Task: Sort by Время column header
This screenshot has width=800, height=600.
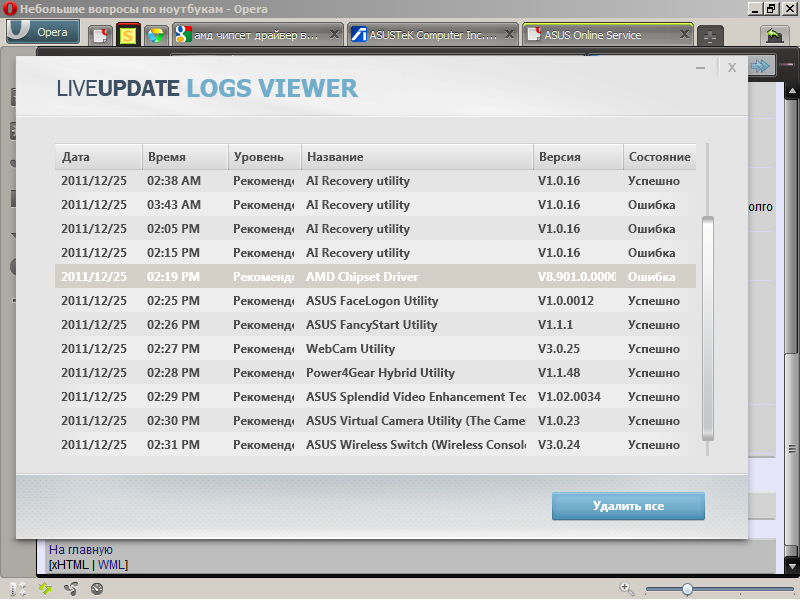Action: (x=185, y=157)
